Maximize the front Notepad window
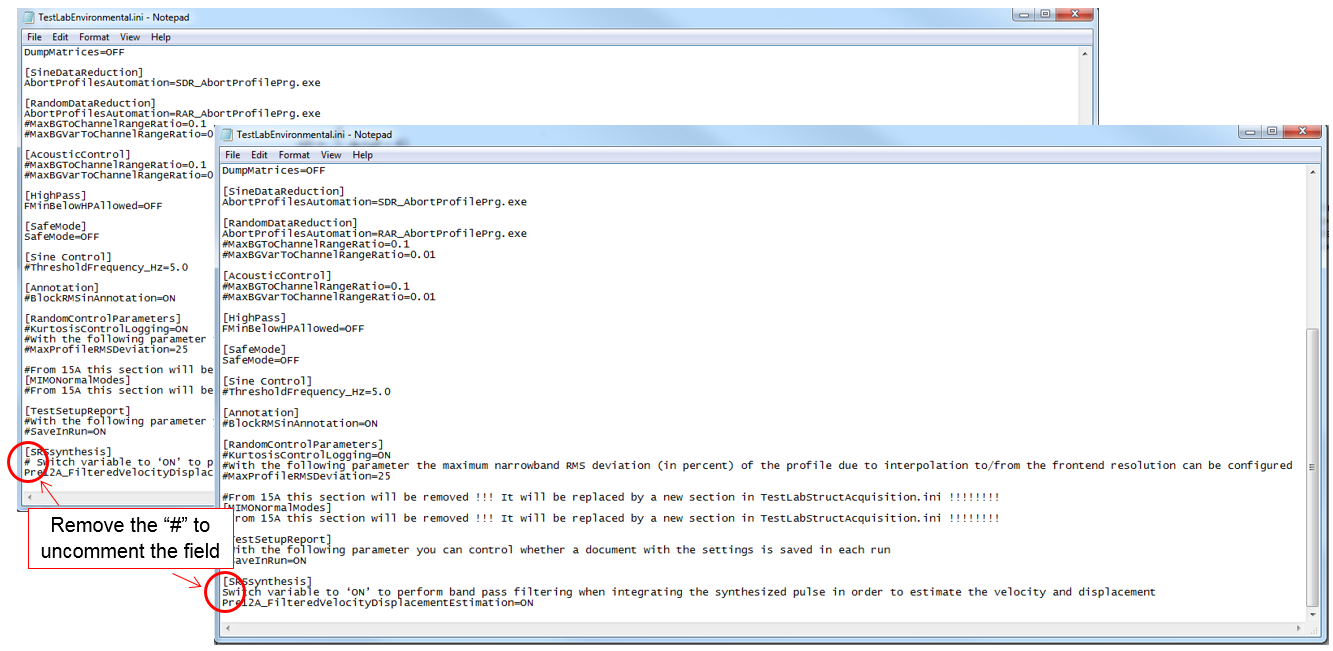The width and height of the screenshot is (1333, 651). [1271, 132]
